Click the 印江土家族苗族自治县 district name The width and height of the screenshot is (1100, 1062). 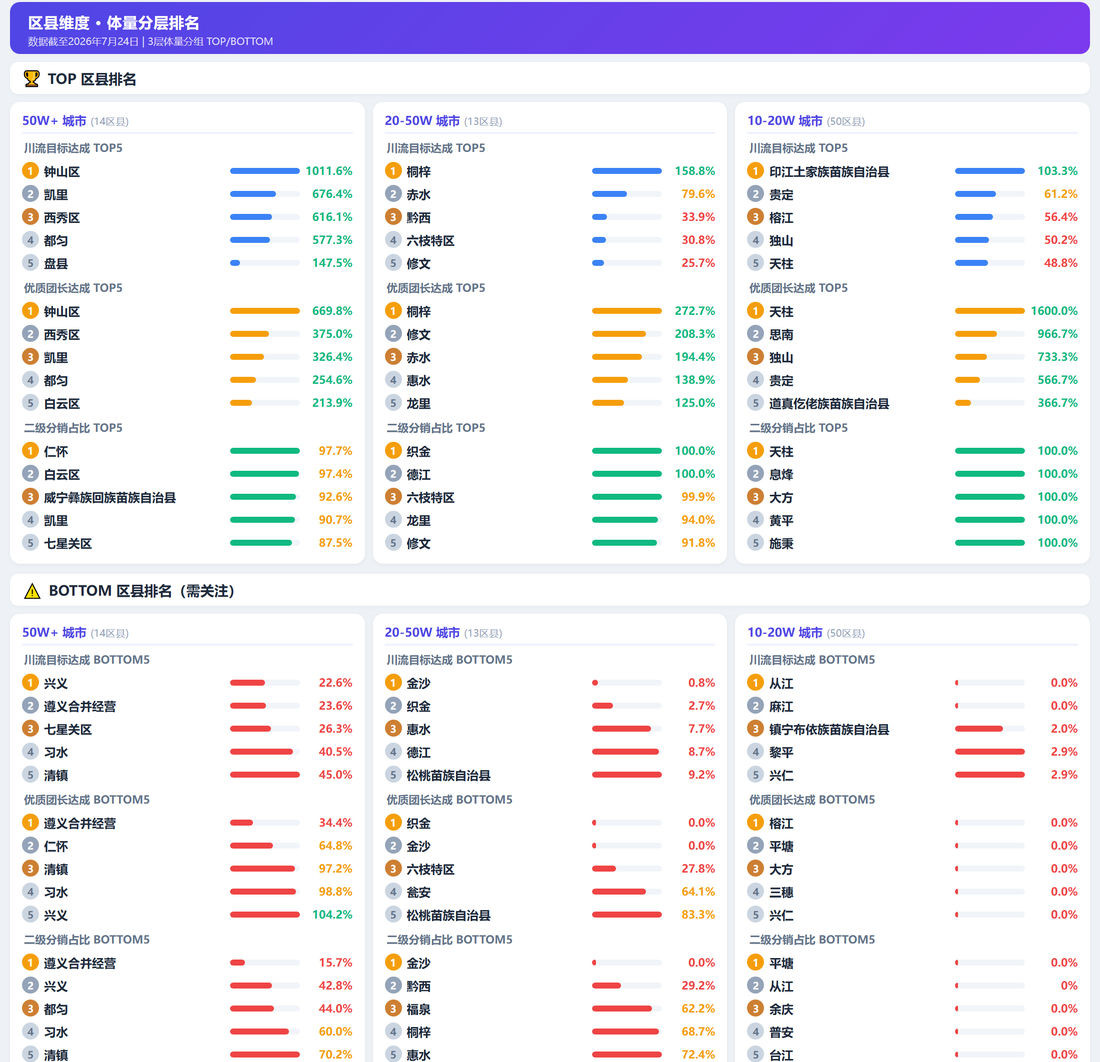coord(829,172)
